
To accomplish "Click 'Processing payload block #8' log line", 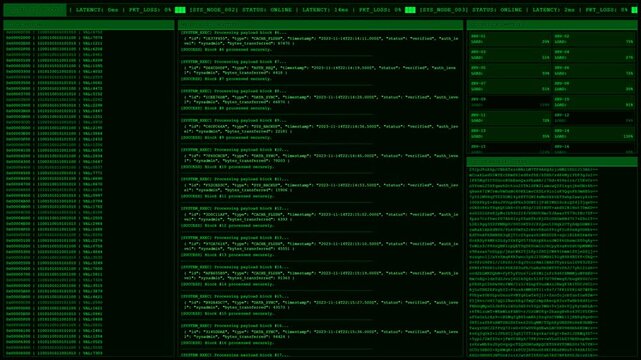I will click(234, 92).
